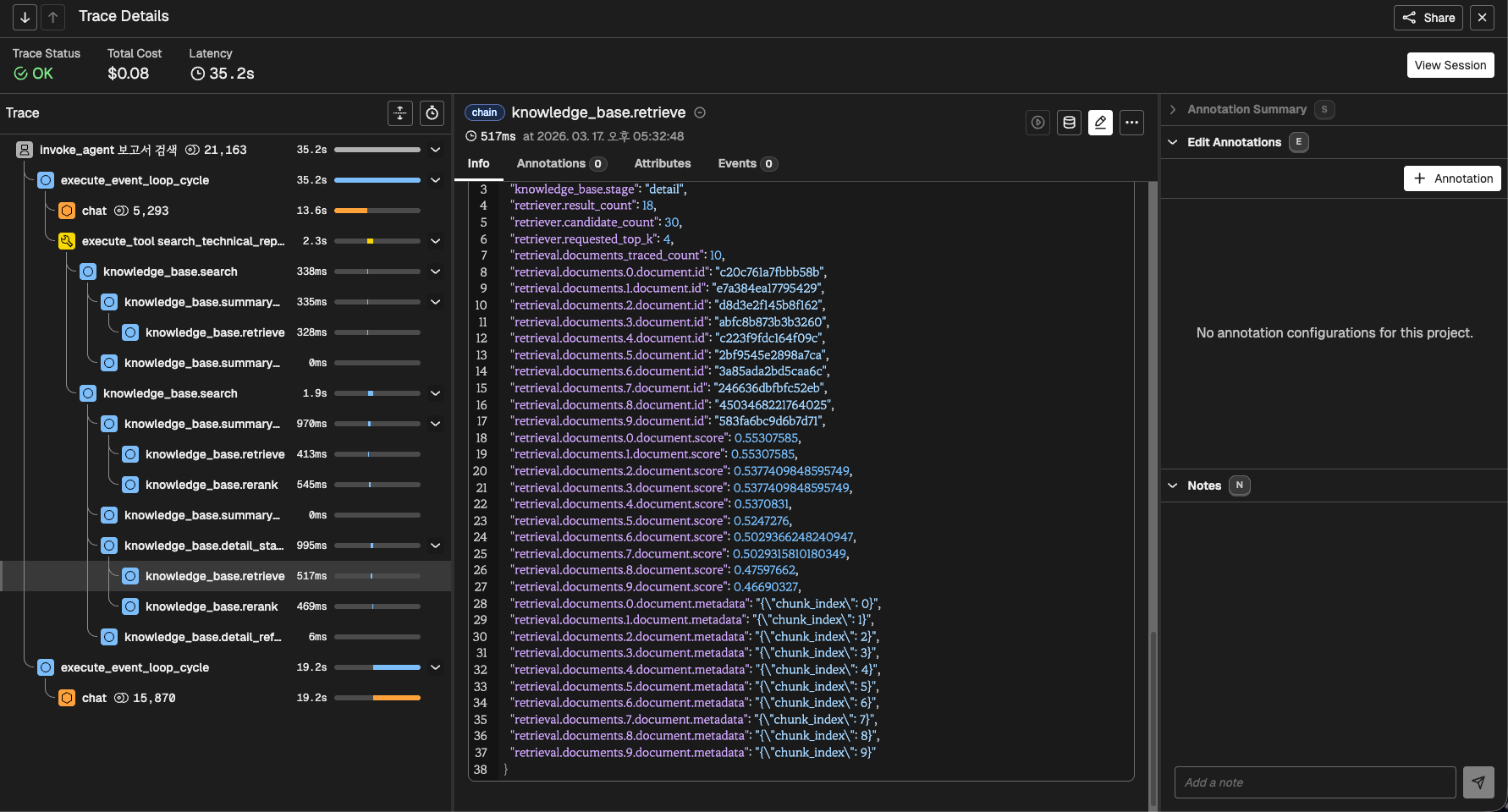
Task: Collapse knowledge_base.search 1.9s chevron
Action: point(435,393)
